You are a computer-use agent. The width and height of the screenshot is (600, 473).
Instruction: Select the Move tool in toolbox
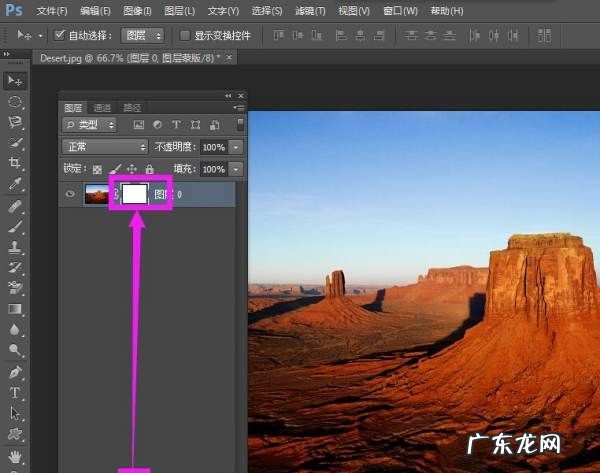15,80
